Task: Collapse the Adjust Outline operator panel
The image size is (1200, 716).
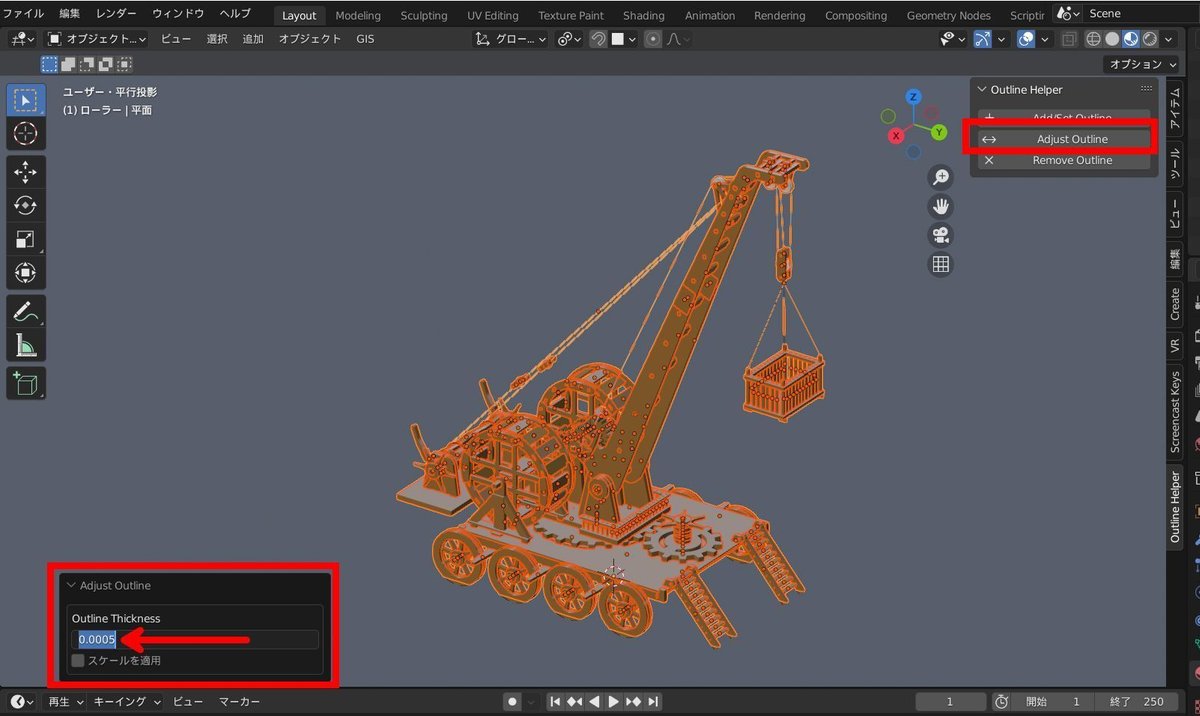Action: click(71, 586)
